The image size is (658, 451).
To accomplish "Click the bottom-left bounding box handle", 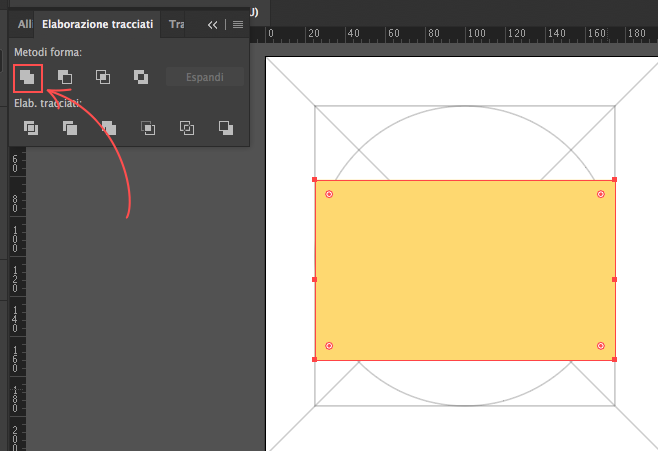I will pyautogui.click(x=315, y=360).
